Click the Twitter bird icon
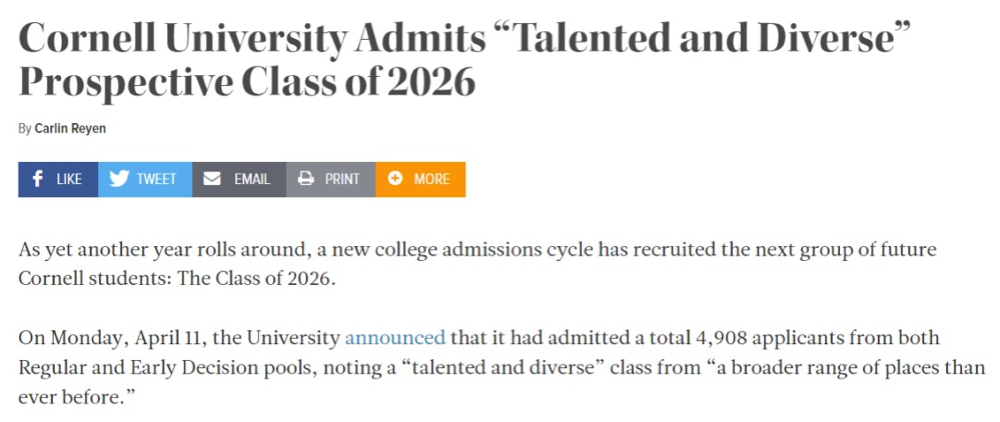The width and height of the screenshot is (1000, 422). [120, 179]
